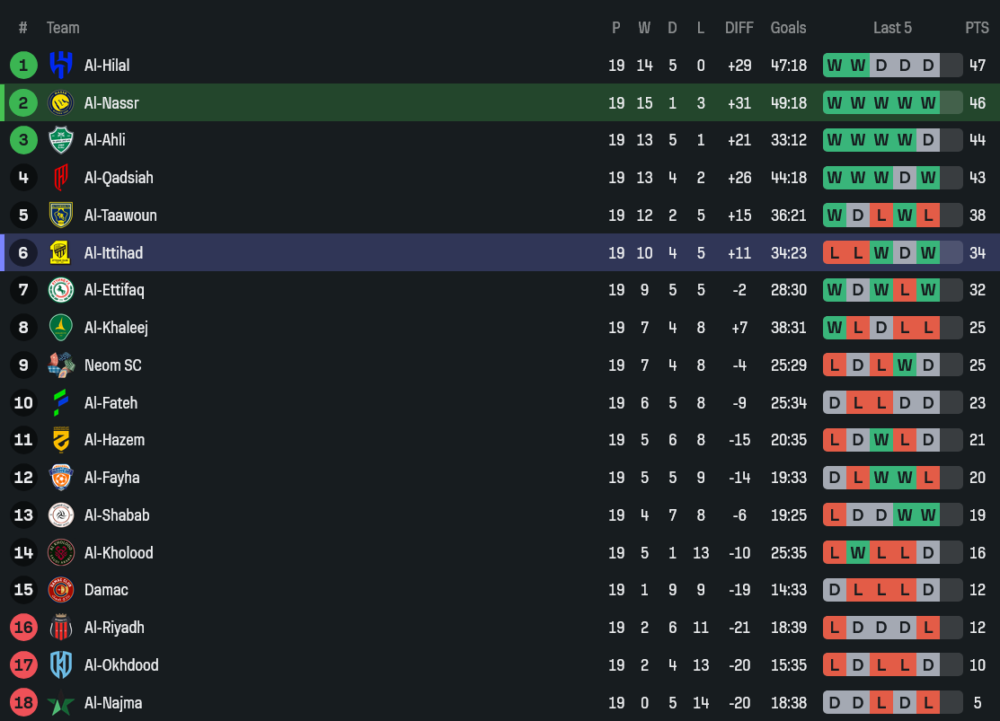The height and width of the screenshot is (721, 1000).
Task: Click the Al-Khaleej team name
Action: (116, 328)
